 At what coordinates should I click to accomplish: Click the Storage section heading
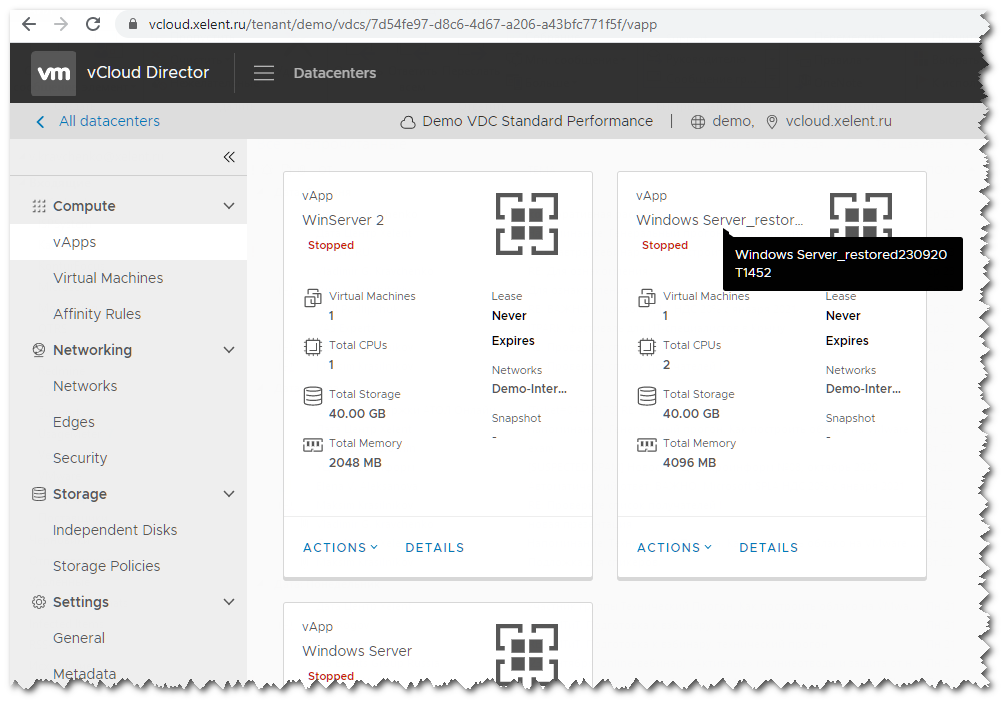coord(80,494)
